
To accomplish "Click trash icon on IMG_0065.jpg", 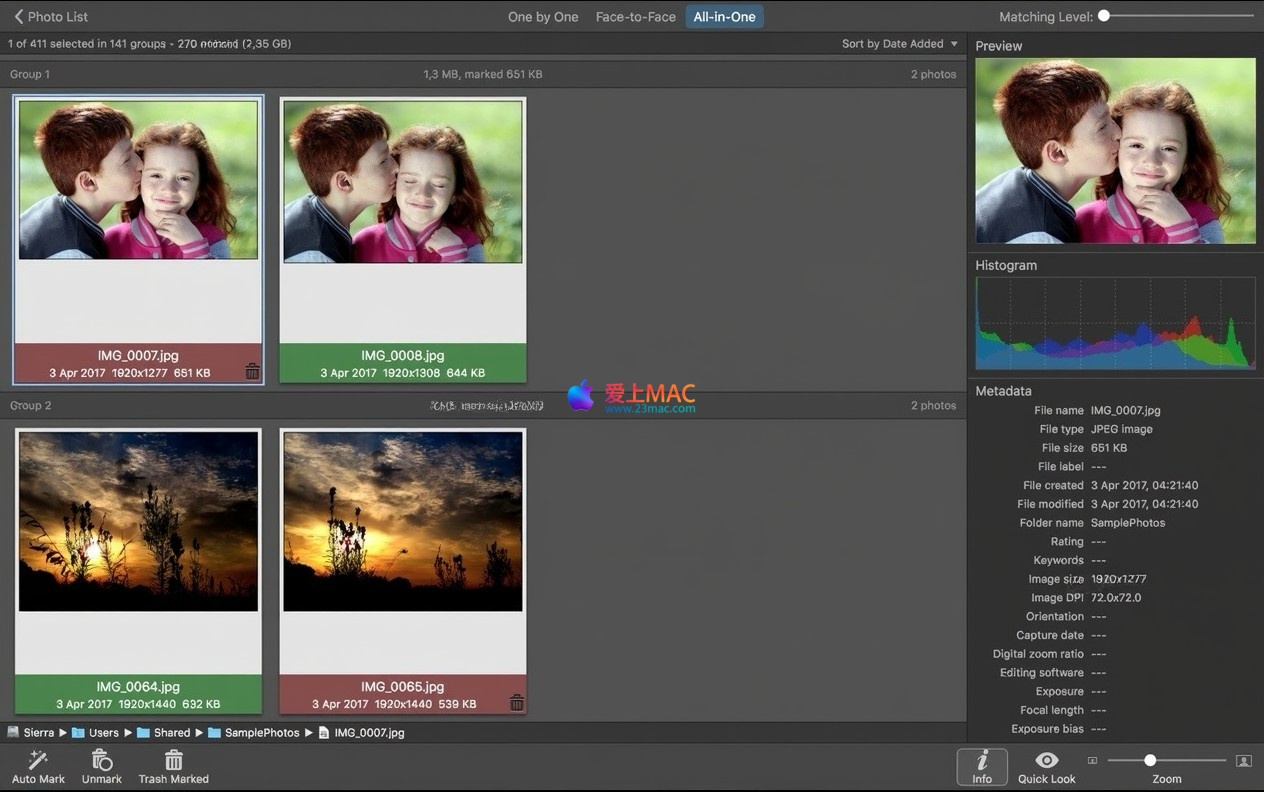I will click(x=517, y=703).
